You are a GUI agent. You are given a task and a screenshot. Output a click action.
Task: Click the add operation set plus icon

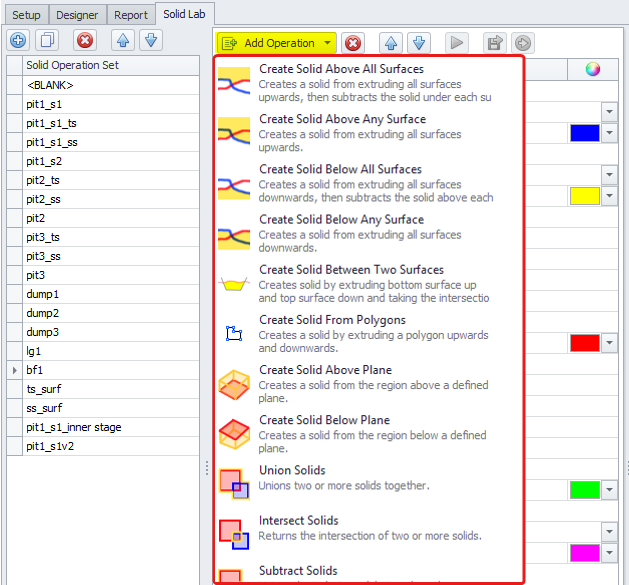coord(18,41)
